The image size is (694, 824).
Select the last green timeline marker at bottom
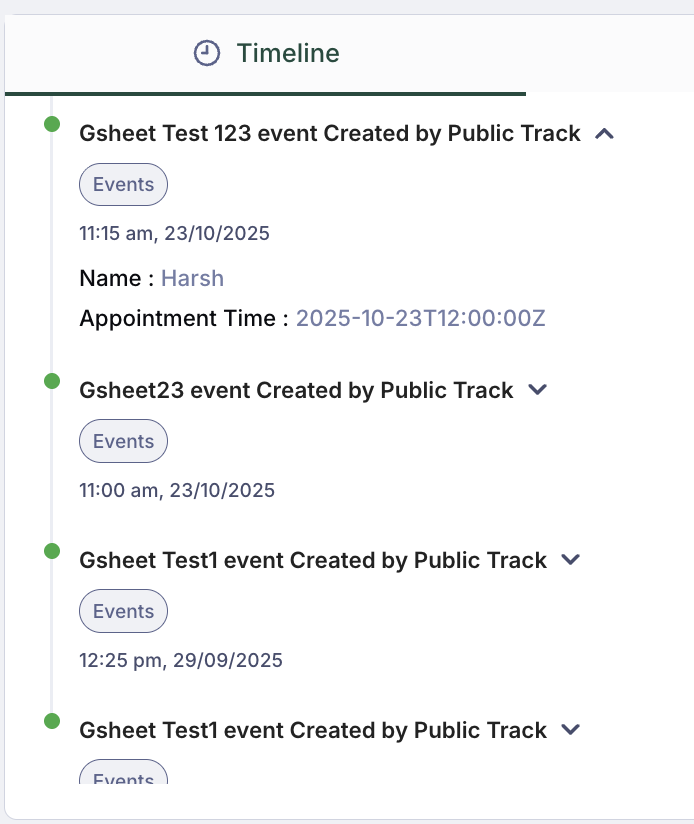pos(52,720)
